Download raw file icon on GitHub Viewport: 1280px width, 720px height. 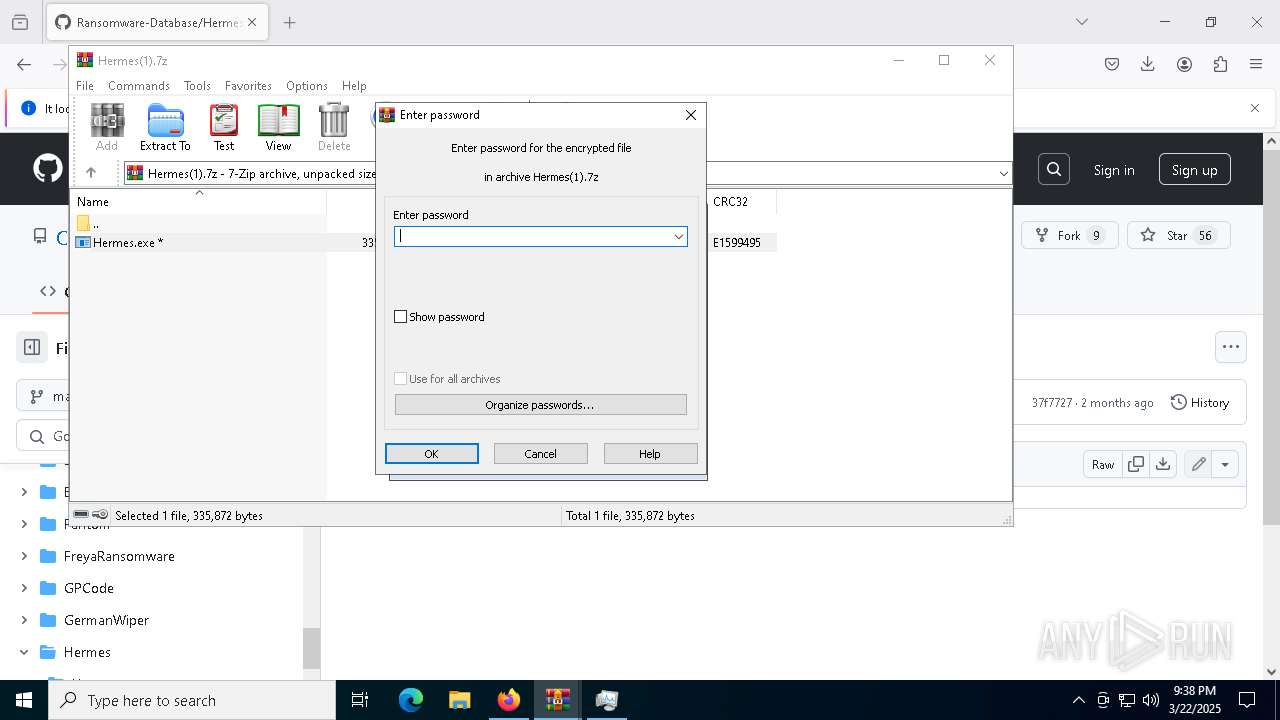(x=1162, y=464)
